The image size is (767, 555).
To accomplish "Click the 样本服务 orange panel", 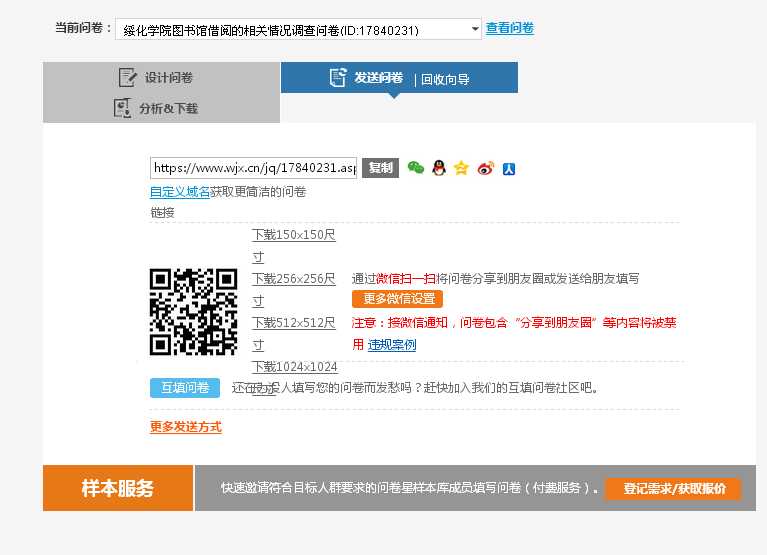I will click(118, 488).
